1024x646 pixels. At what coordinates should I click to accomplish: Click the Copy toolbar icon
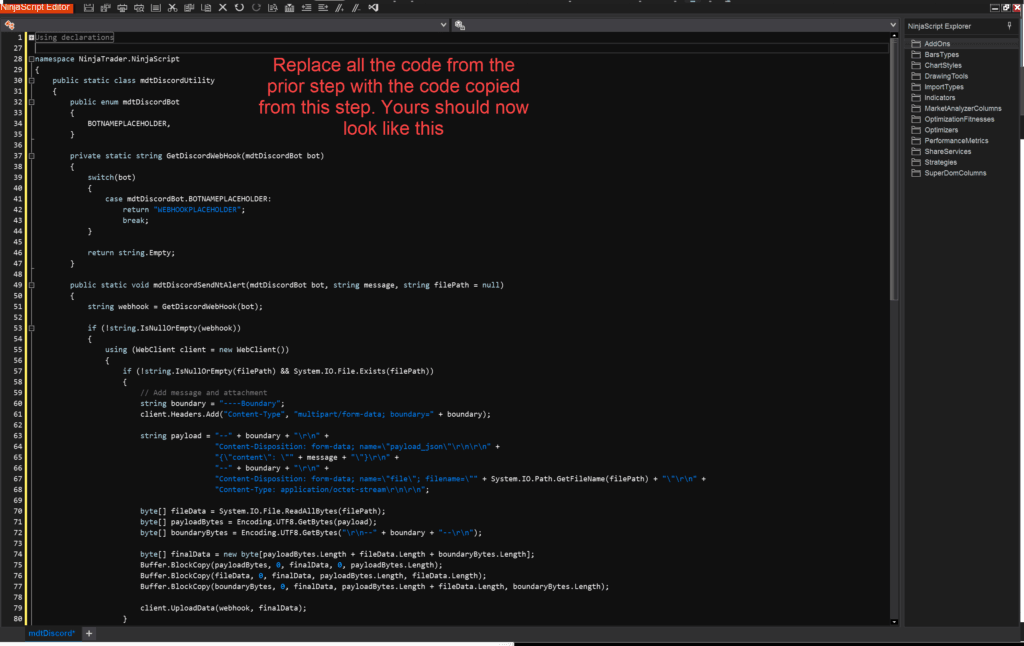189,8
